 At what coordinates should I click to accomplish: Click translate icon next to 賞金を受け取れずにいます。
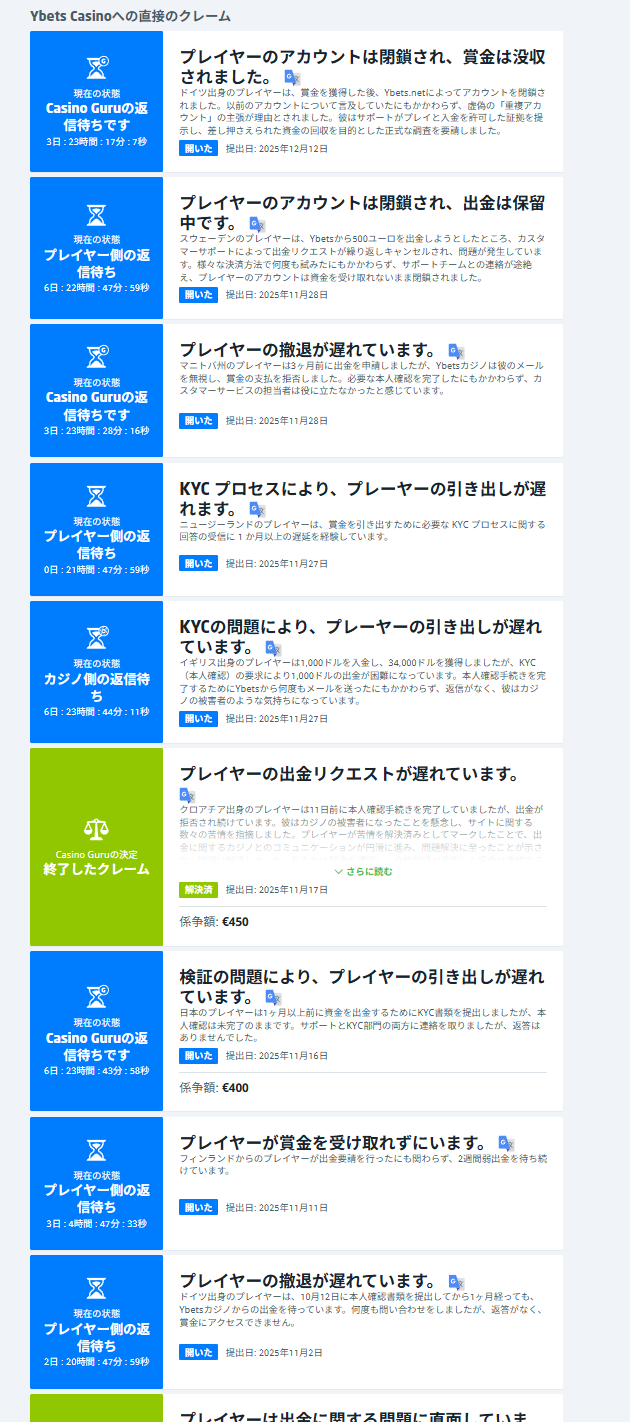click(506, 1144)
